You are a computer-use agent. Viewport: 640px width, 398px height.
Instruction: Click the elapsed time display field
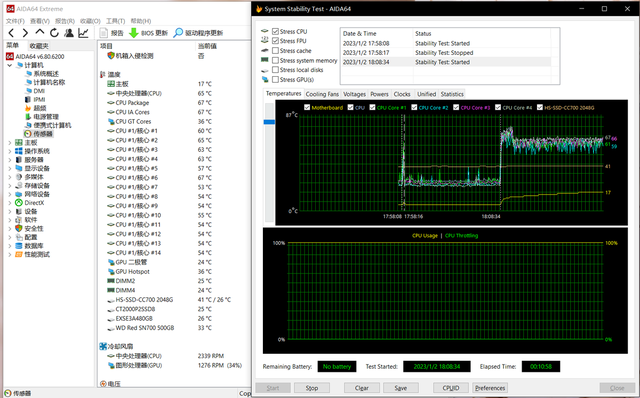tap(541, 367)
